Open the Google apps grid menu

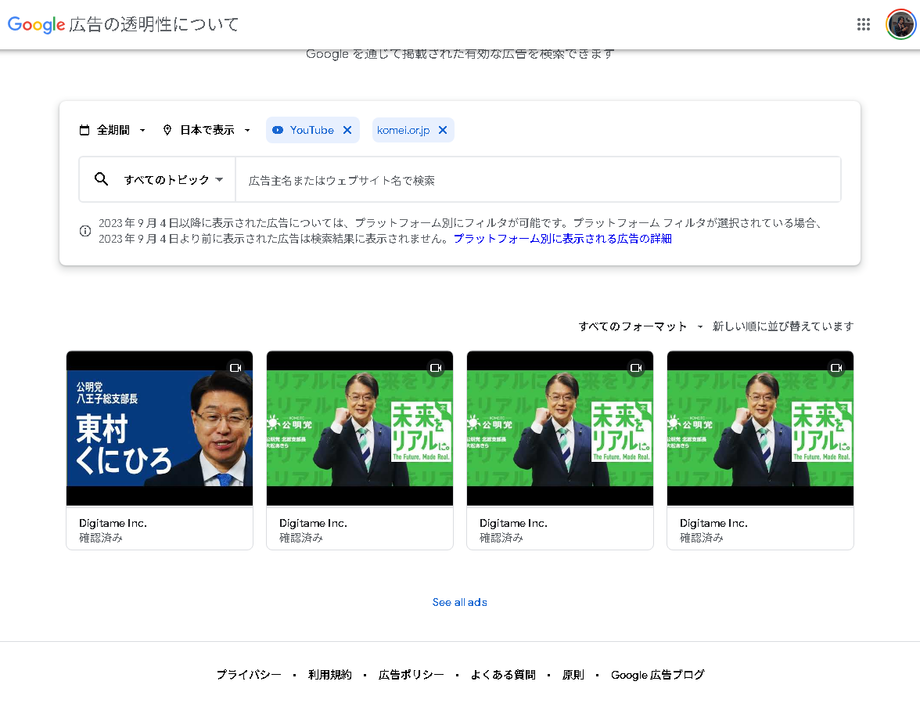tap(863, 25)
